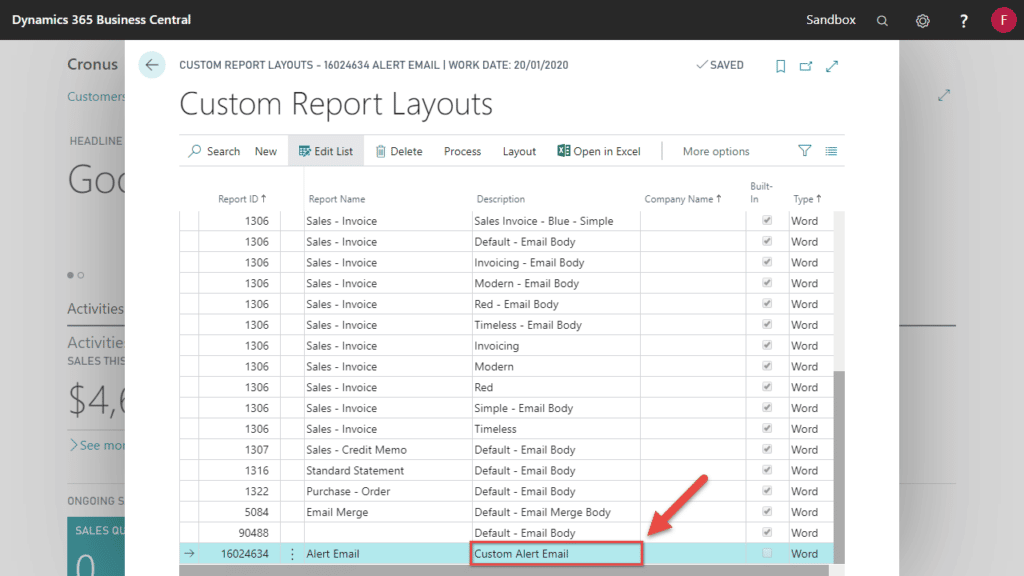Open the Type column sorting dropdown
Viewport: 1024px width, 576px height.
tap(807, 199)
